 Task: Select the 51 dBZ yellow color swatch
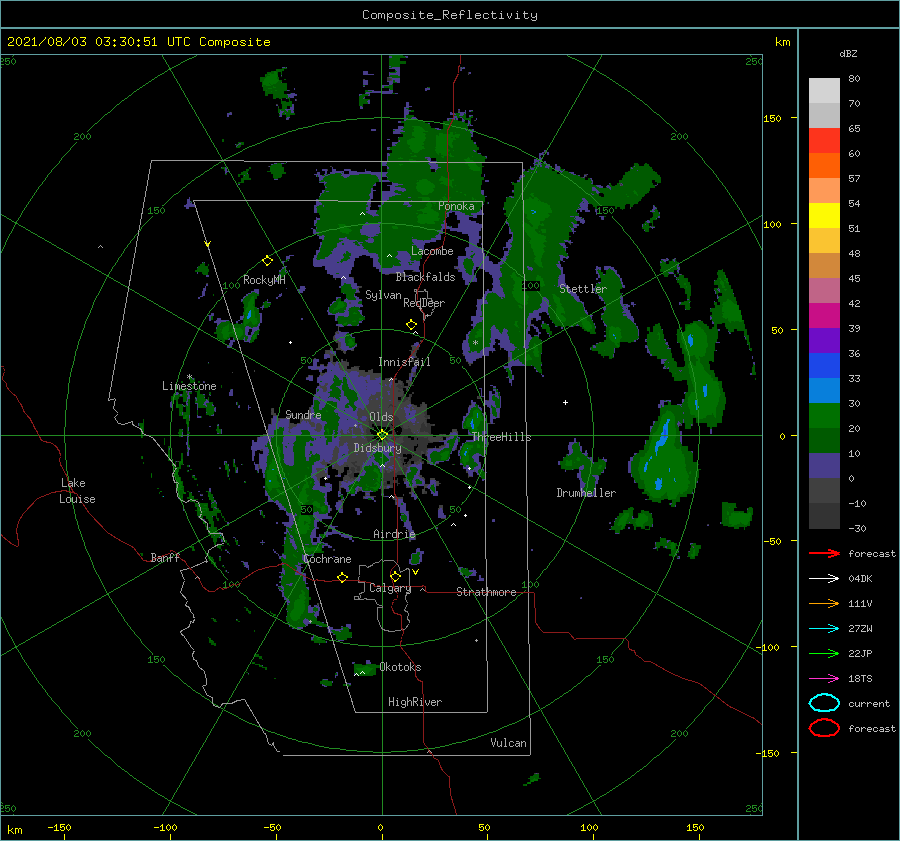(824, 216)
